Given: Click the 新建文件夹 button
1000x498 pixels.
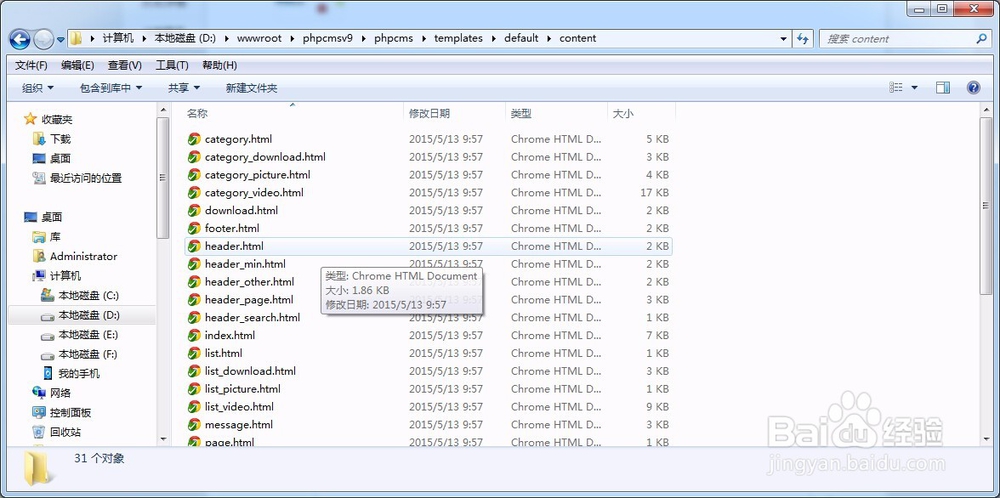Looking at the screenshot, I should 251,88.
